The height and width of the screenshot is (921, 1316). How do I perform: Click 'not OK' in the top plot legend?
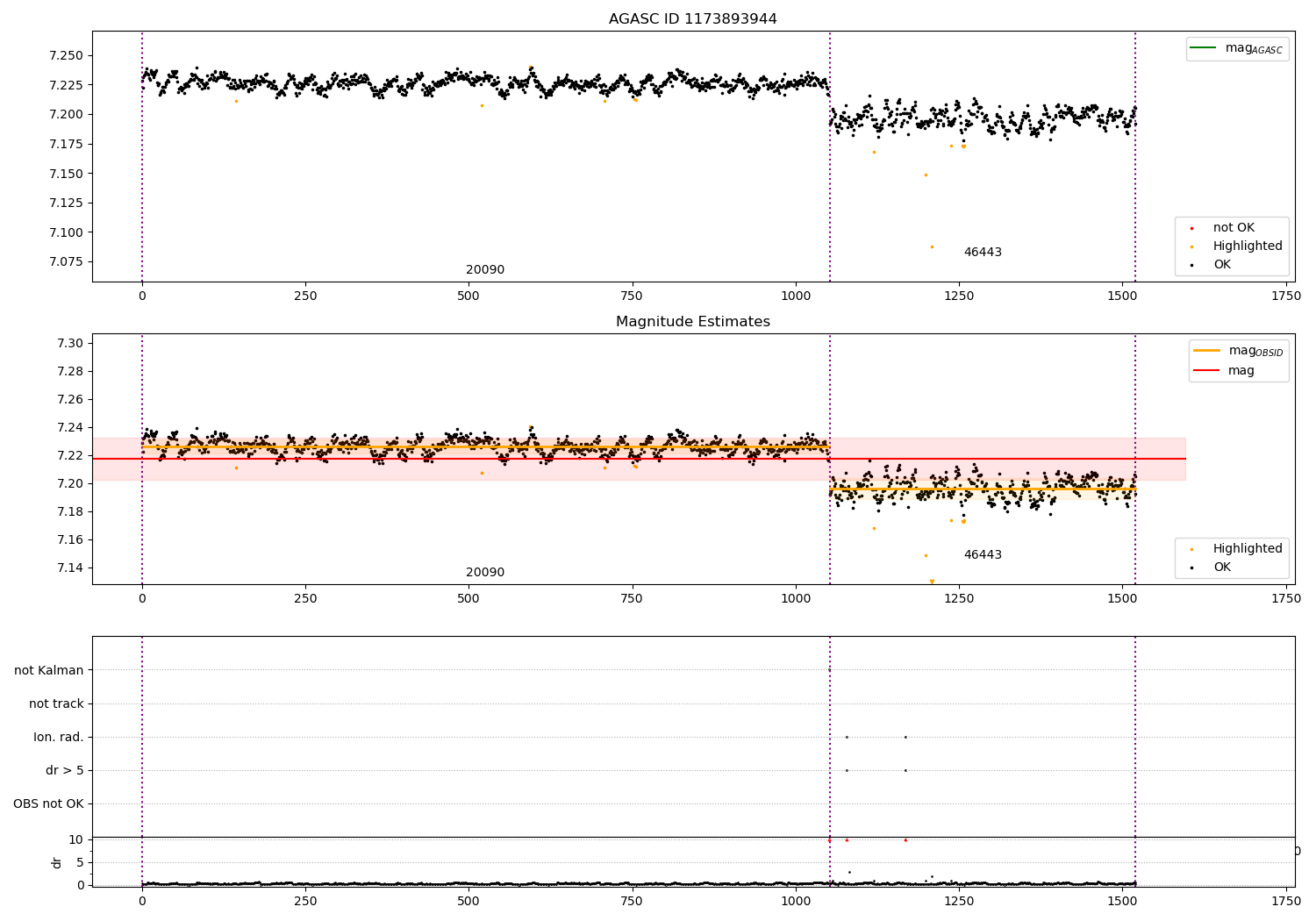pos(1234,228)
